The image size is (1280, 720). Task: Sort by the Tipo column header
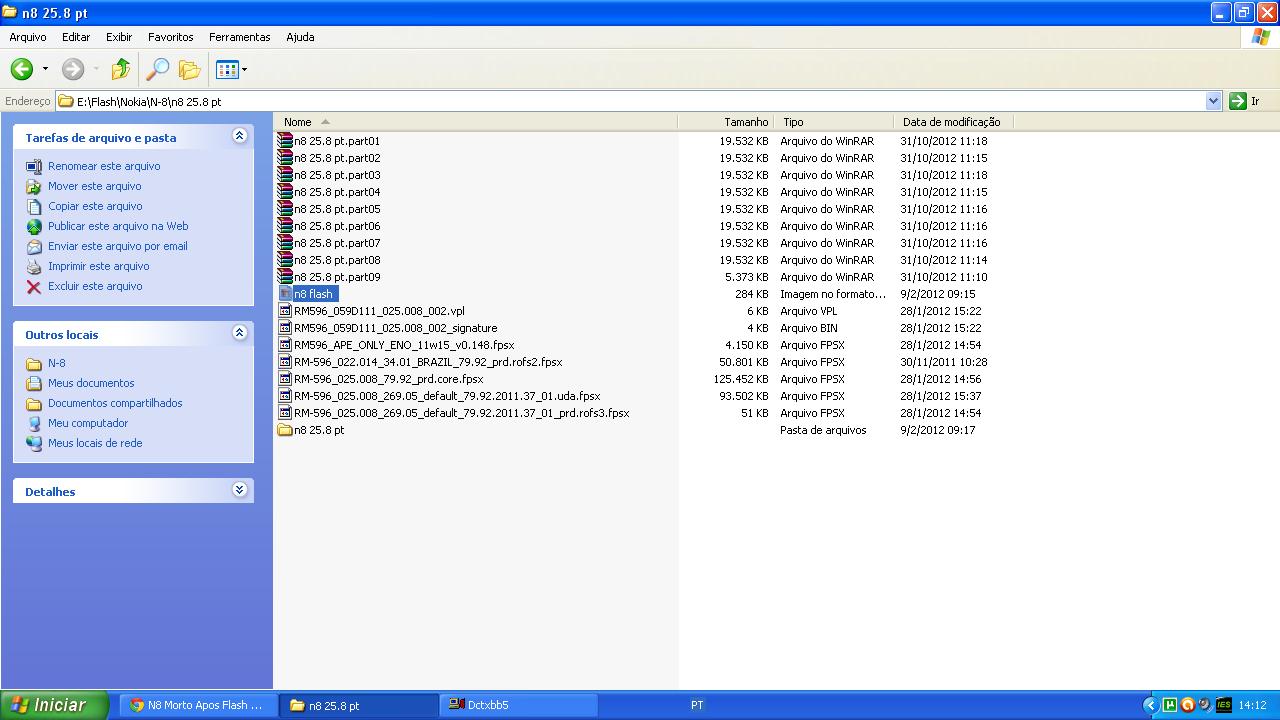pyautogui.click(x=834, y=122)
